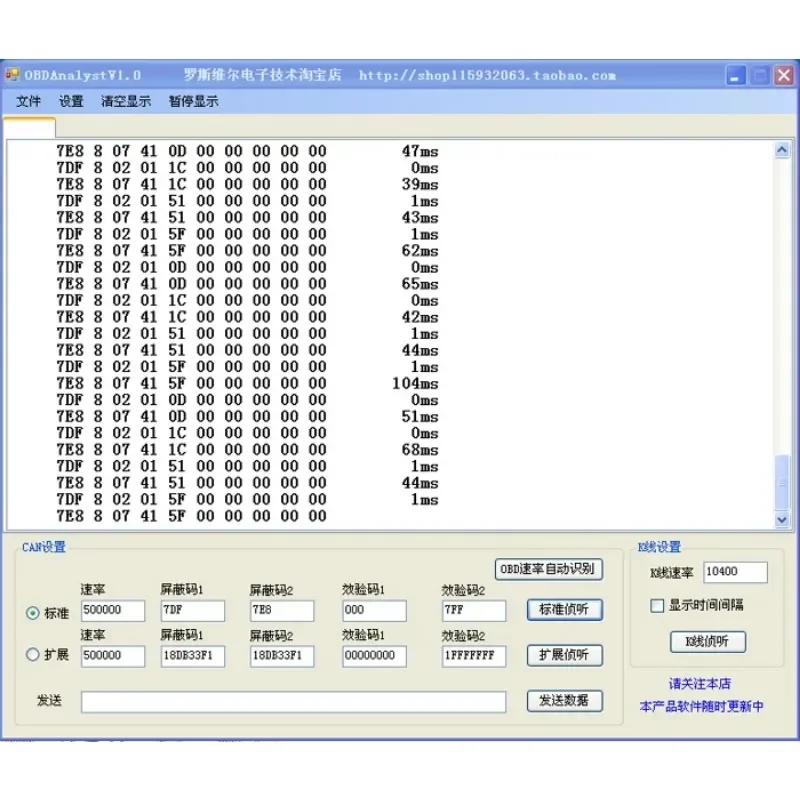Image resolution: width=800 pixels, height=800 pixels.
Task: Minimize the OBDAnalyst window
Action: click(735, 76)
